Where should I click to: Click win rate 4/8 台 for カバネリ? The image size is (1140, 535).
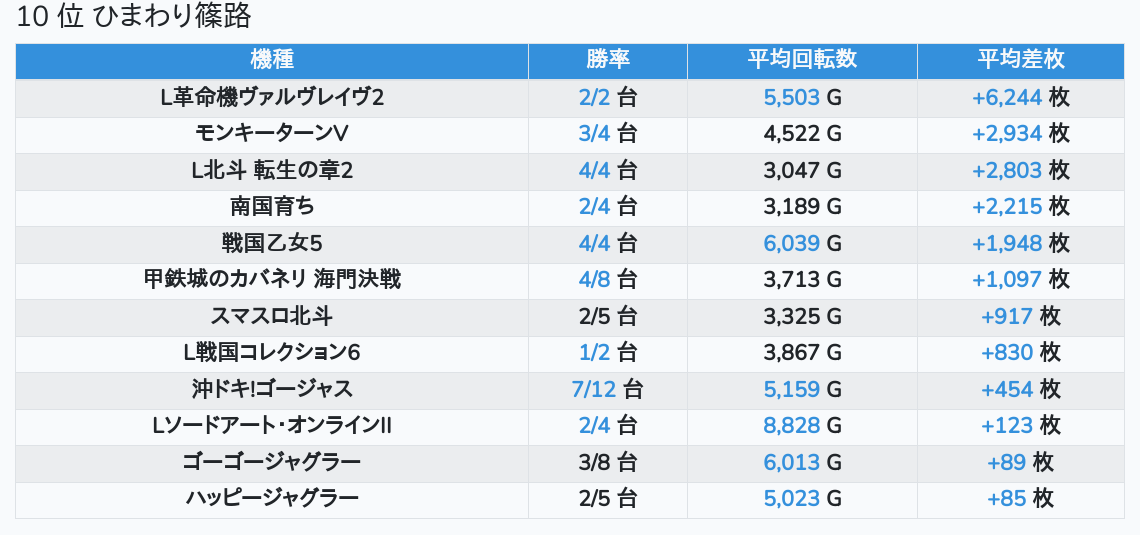point(608,280)
